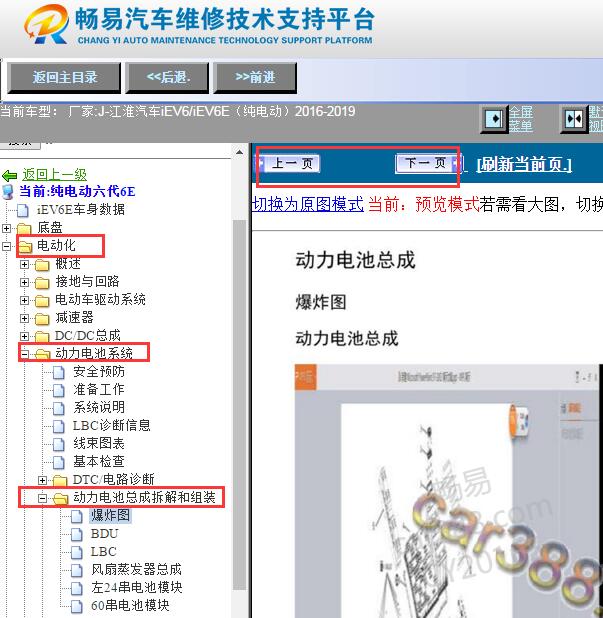Screen dimensions: 603x618
Task: Open the BDU tree item
Action: click(x=104, y=534)
